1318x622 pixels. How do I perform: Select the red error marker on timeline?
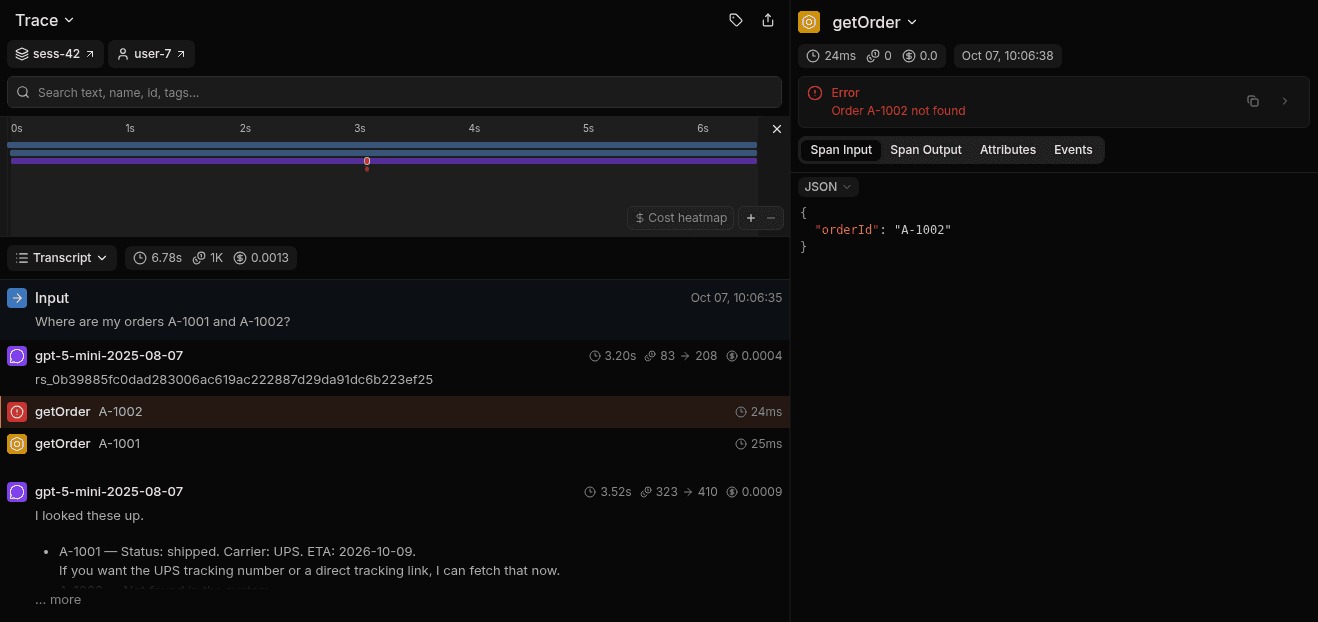(x=367, y=161)
